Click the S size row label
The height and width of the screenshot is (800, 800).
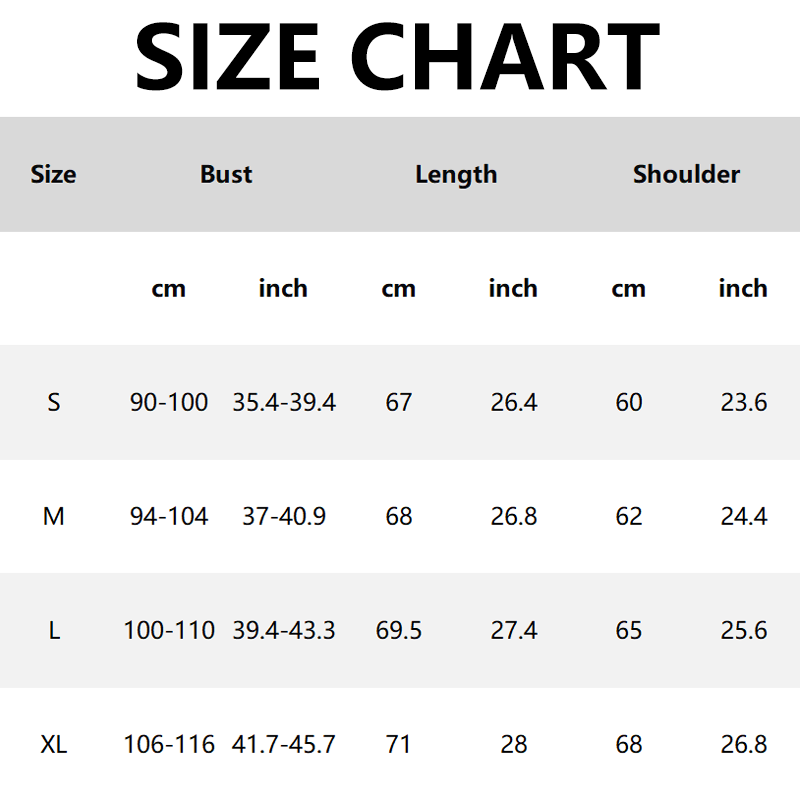click(x=54, y=402)
